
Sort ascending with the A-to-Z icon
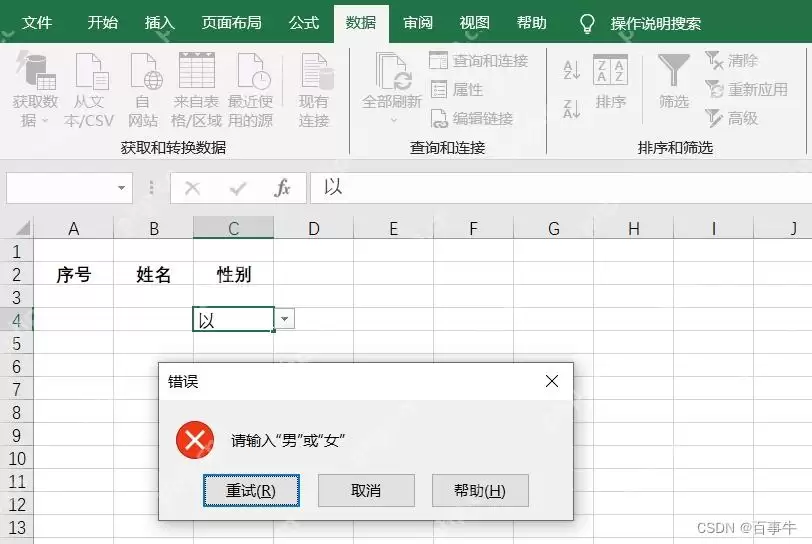pyautogui.click(x=572, y=70)
